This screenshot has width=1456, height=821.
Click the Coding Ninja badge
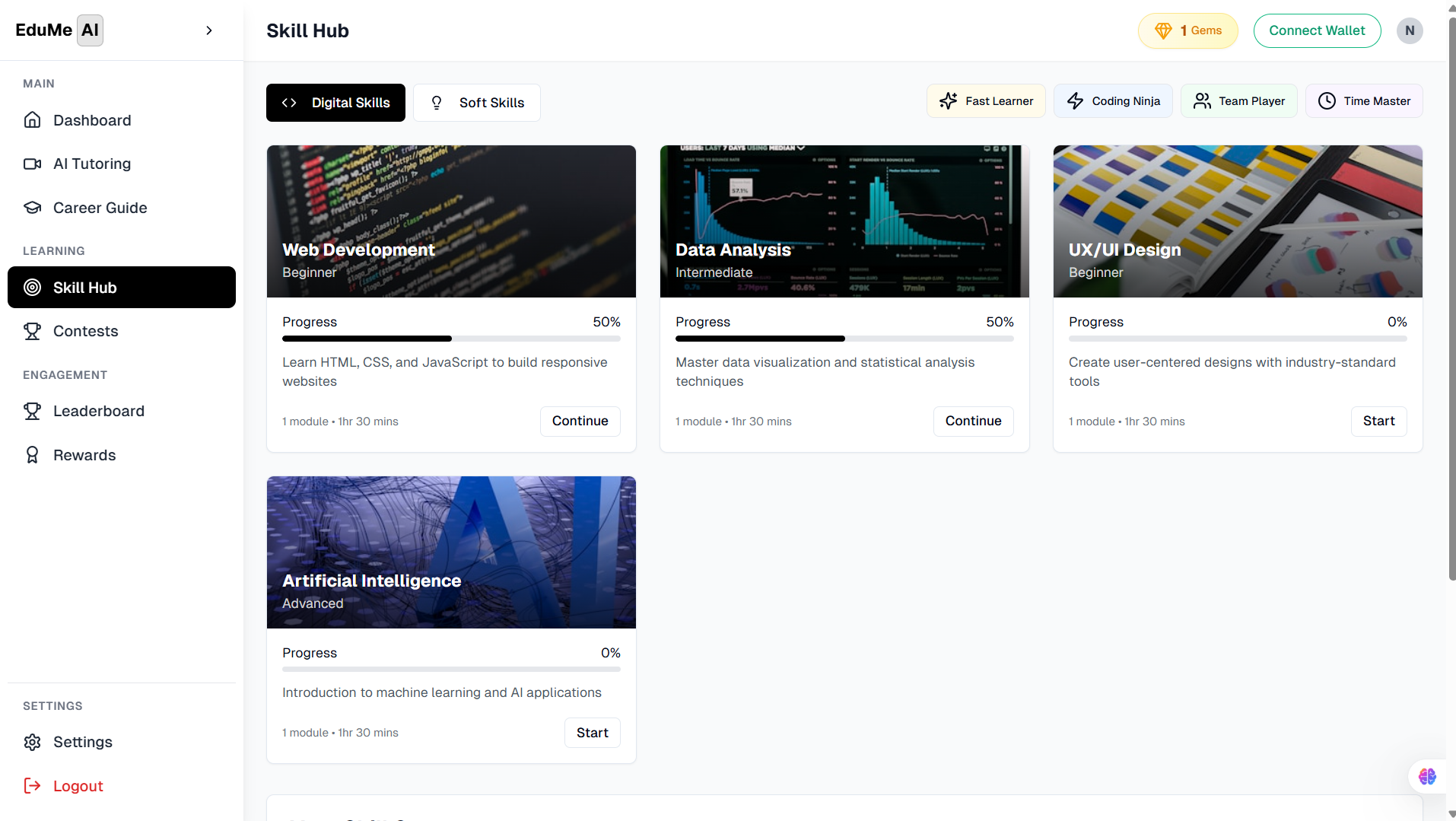[x=1113, y=101]
